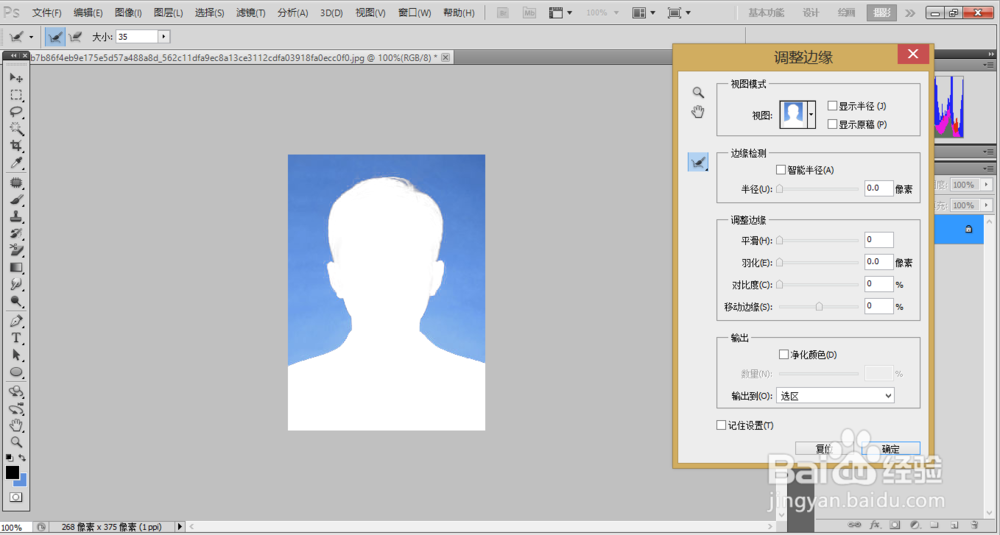
Task: Select the Move tool
Action: click(x=16, y=78)
